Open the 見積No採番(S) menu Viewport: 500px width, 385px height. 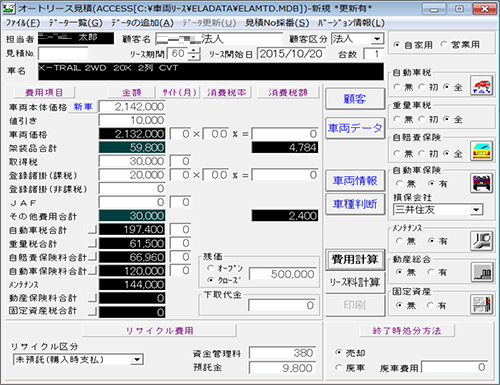click(x=277, y=23)
